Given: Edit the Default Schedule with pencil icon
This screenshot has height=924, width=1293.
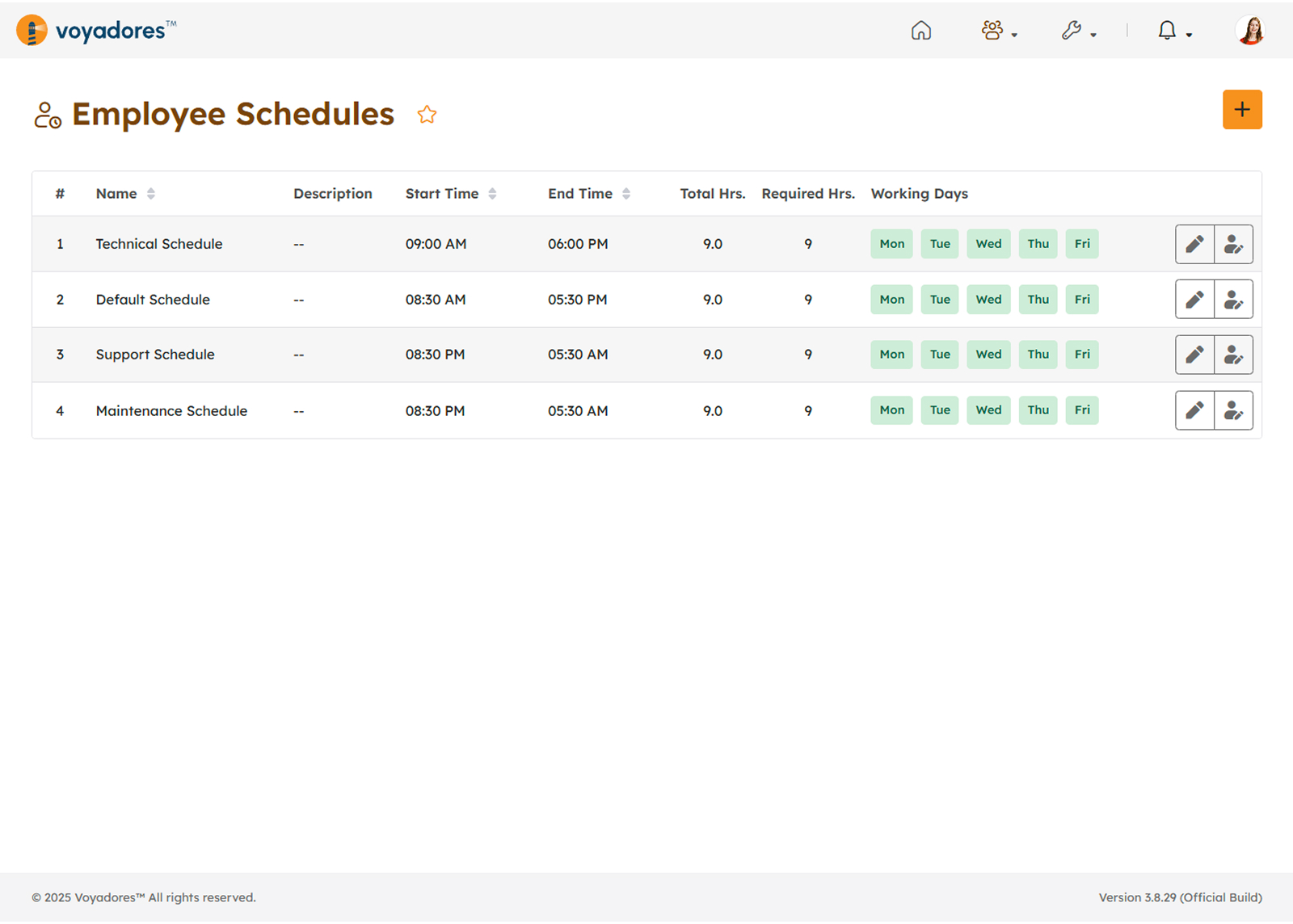Looking at the screenshot, I should [1194, 300].
